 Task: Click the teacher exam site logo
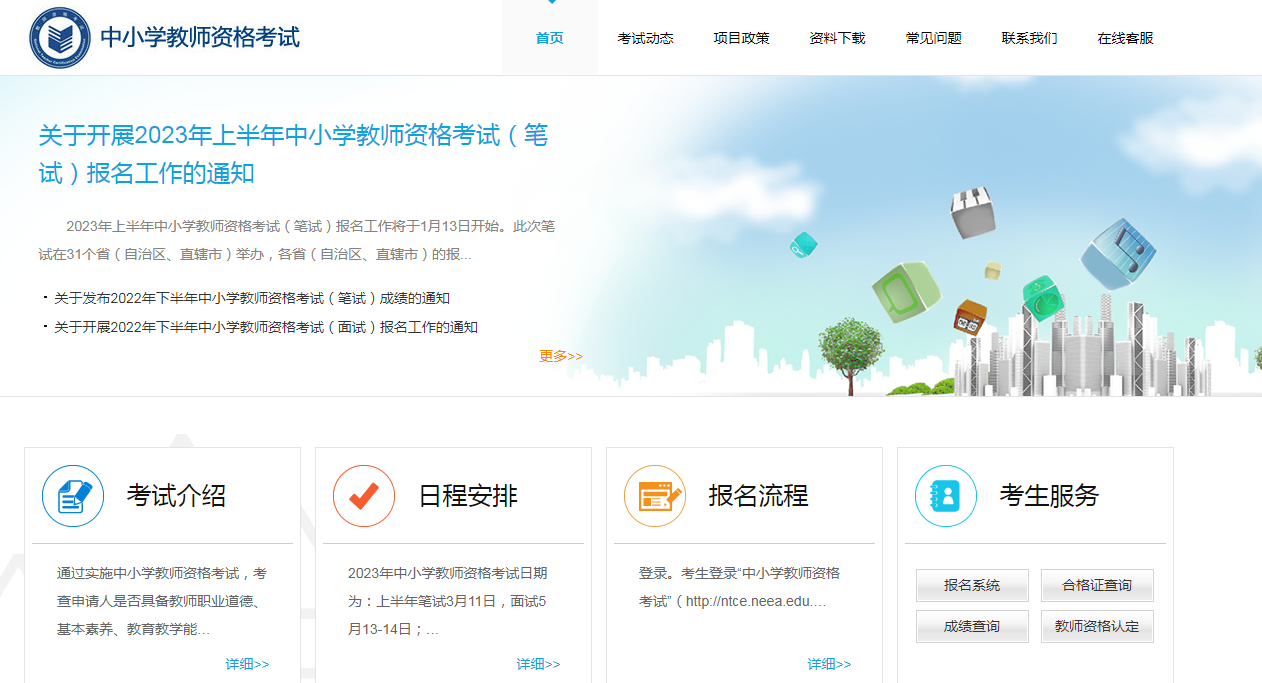pyautogui.click(x=60, y=38)
